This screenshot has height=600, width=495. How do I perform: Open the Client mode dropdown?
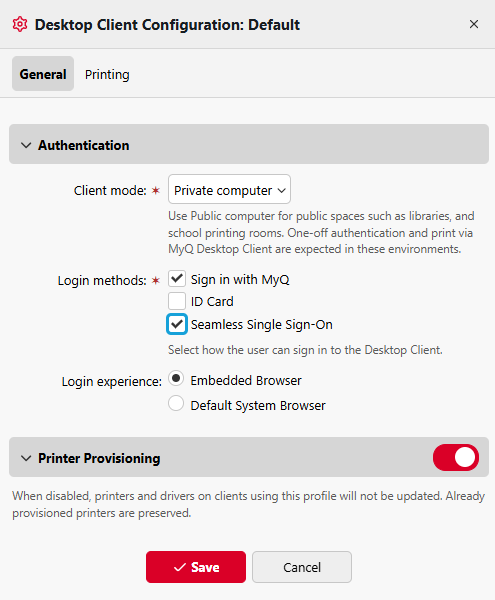(x=229, y=189)
